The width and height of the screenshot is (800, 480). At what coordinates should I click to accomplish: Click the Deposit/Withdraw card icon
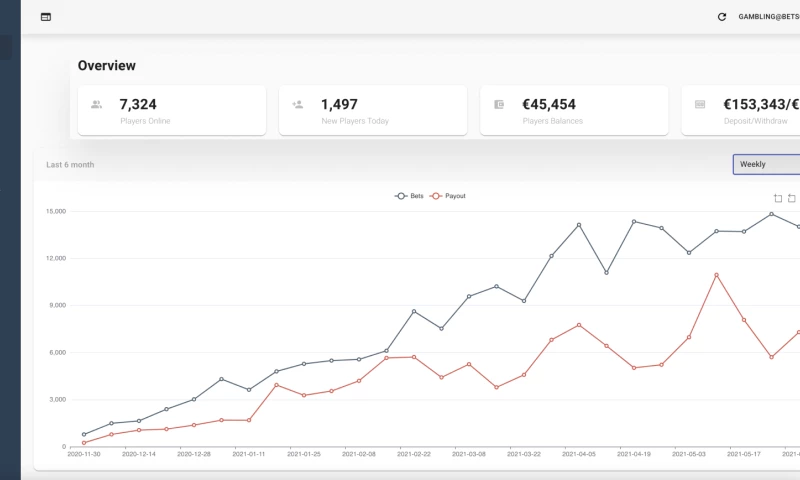(x=700, y=104)
